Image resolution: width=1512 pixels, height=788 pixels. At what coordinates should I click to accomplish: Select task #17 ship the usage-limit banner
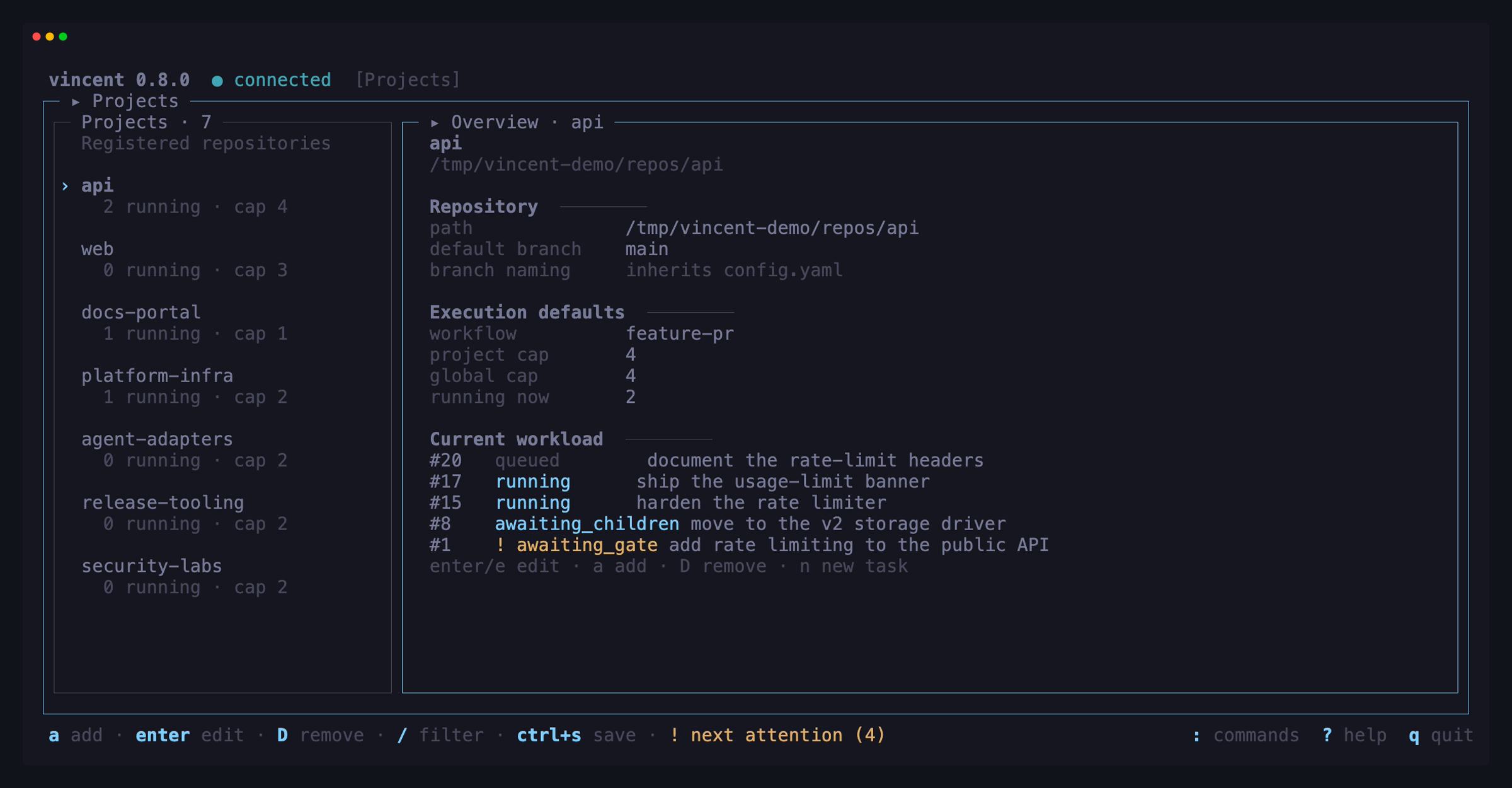(679, 482)
